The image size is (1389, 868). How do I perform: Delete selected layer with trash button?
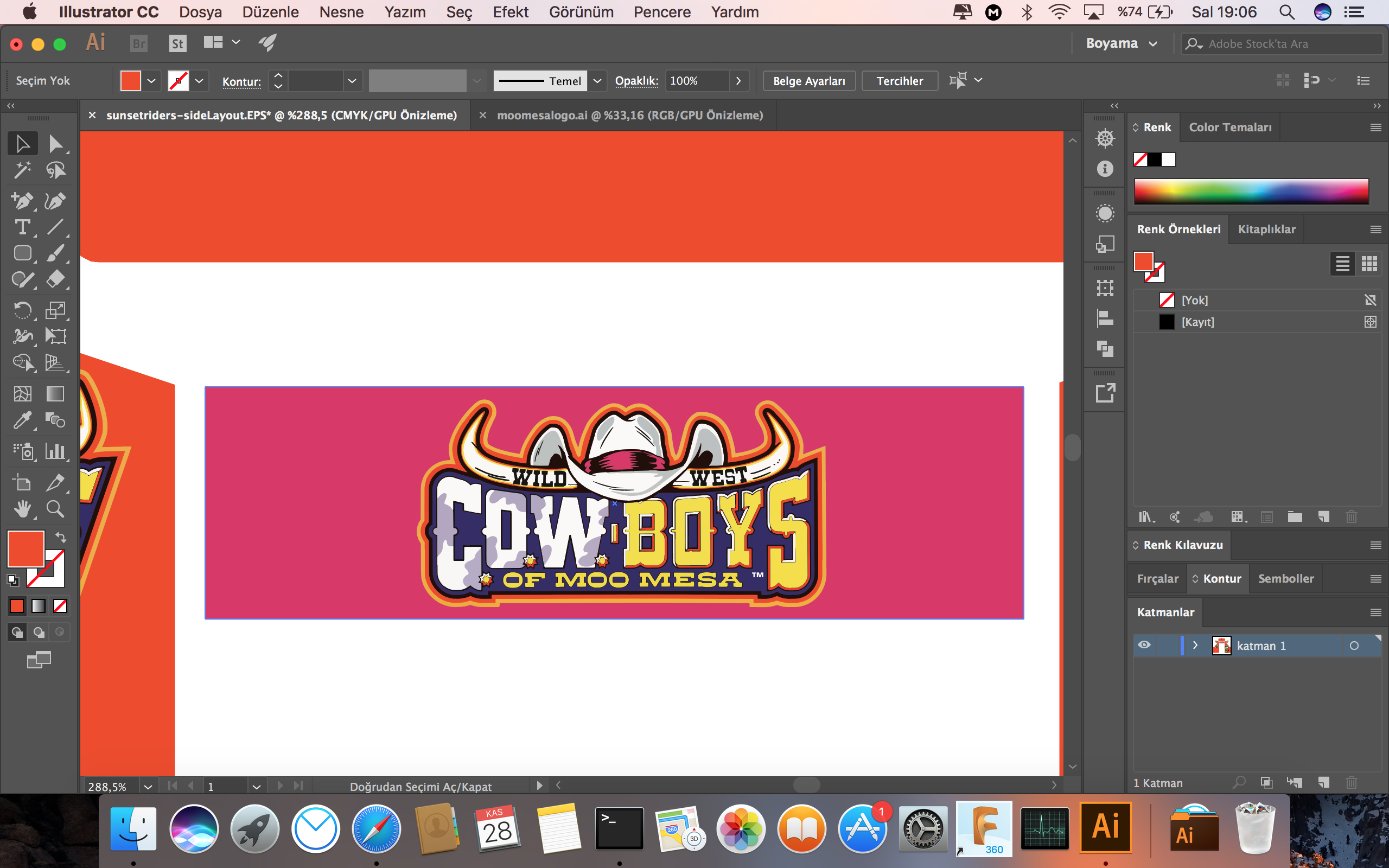[1352, 782]
